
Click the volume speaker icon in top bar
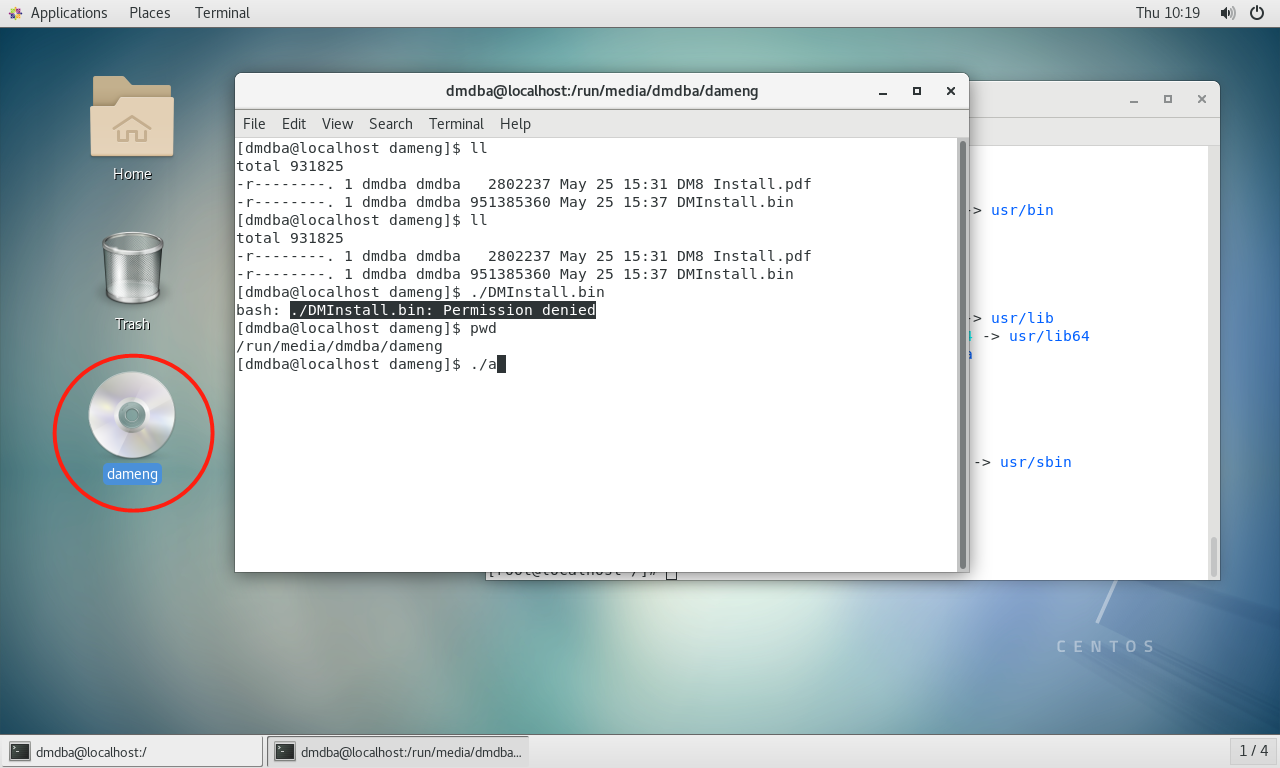click(1228, 13)
